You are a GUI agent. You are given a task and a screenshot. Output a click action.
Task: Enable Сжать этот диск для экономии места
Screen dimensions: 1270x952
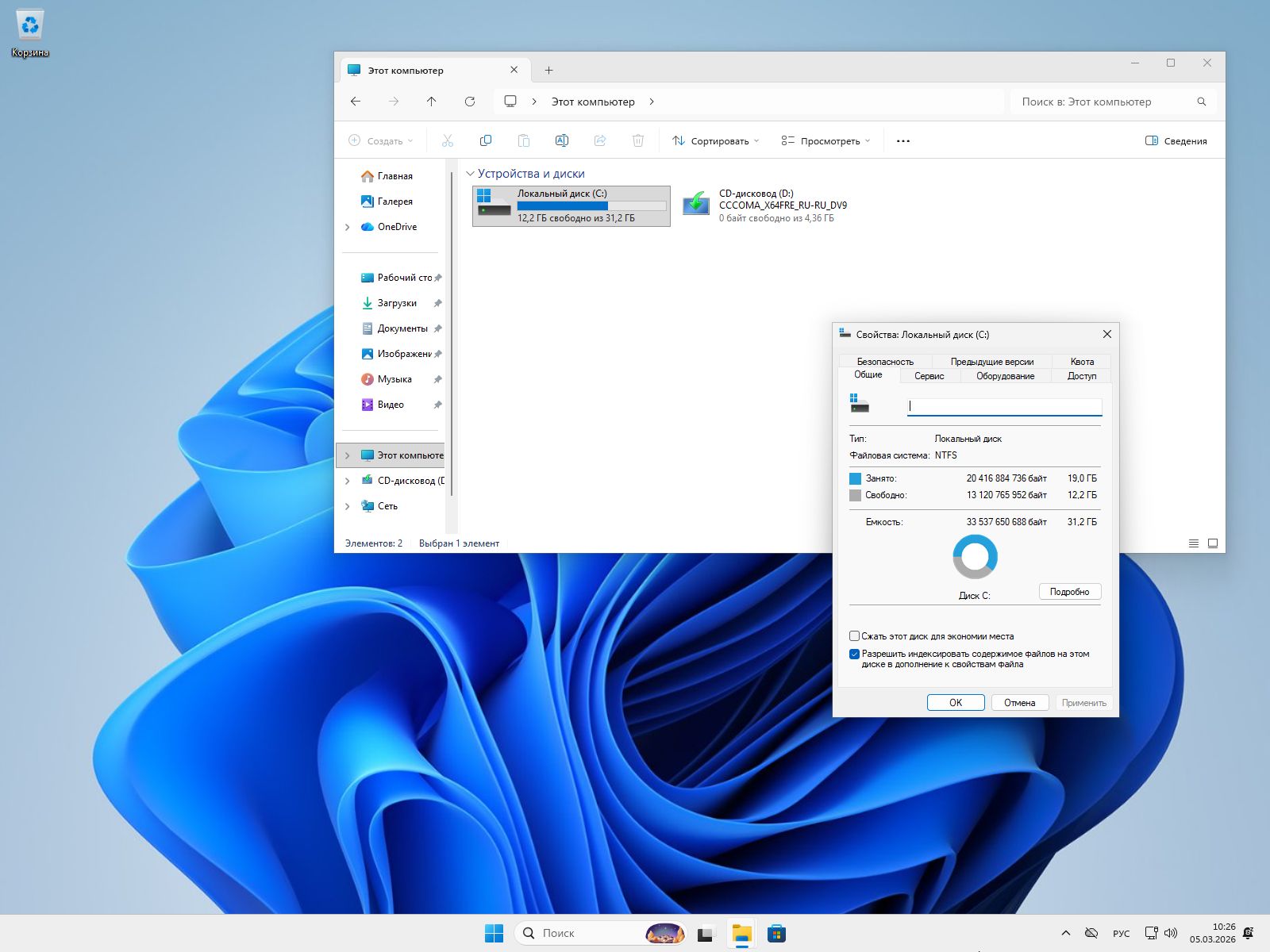855,635
